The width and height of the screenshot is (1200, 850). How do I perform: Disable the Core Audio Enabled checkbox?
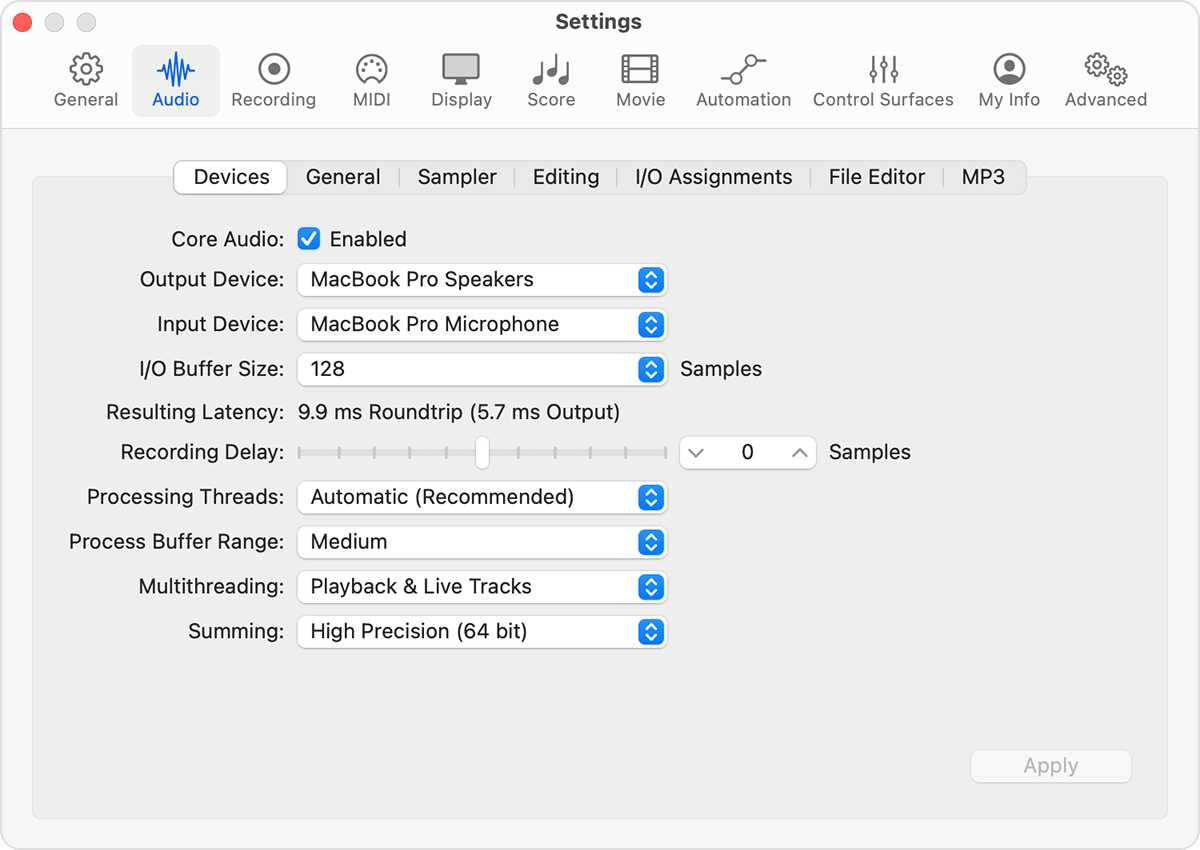(x=309, y=239)
